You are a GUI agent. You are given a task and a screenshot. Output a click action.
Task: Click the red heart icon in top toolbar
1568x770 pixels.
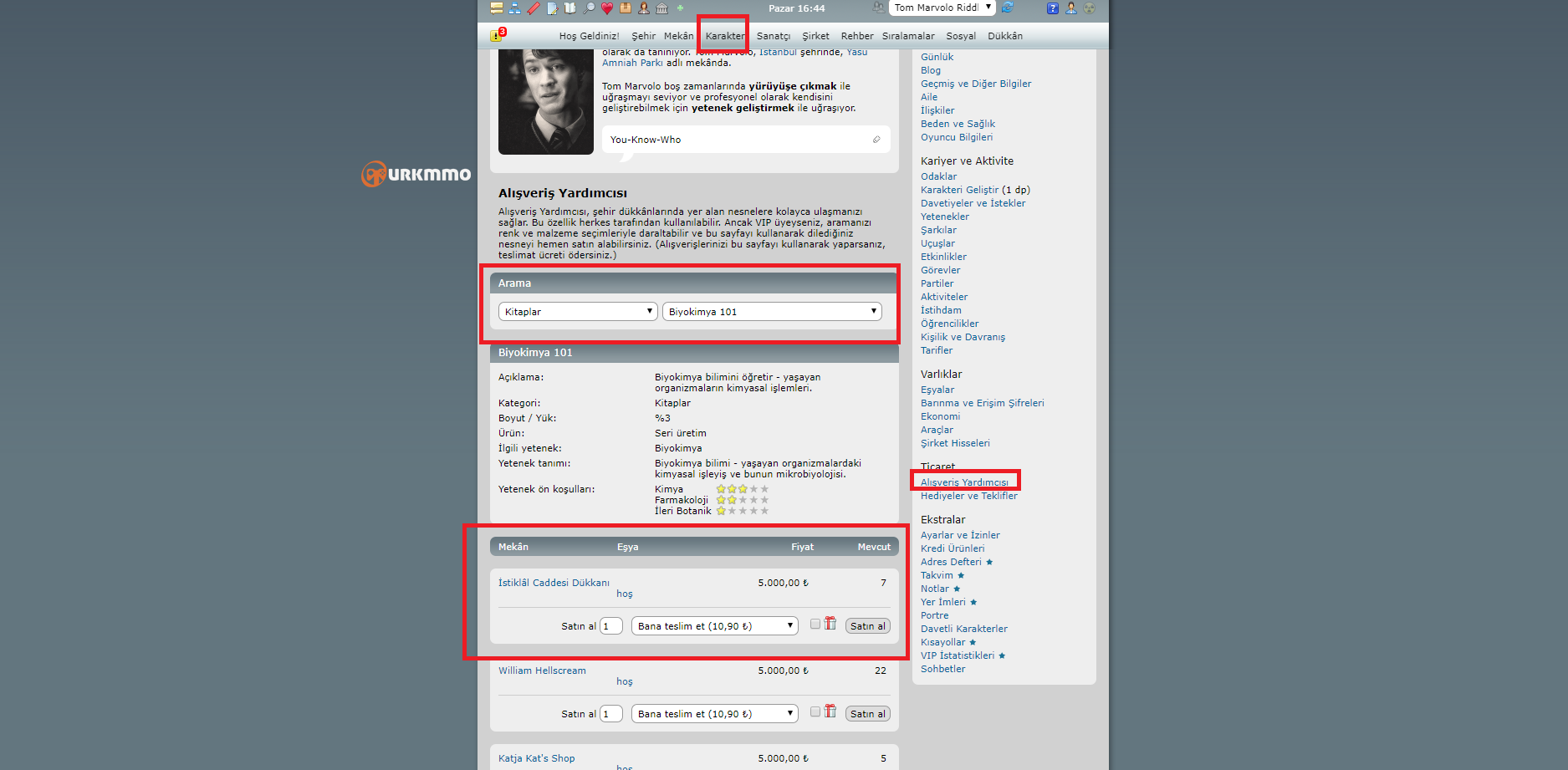[x=607, y=8]
